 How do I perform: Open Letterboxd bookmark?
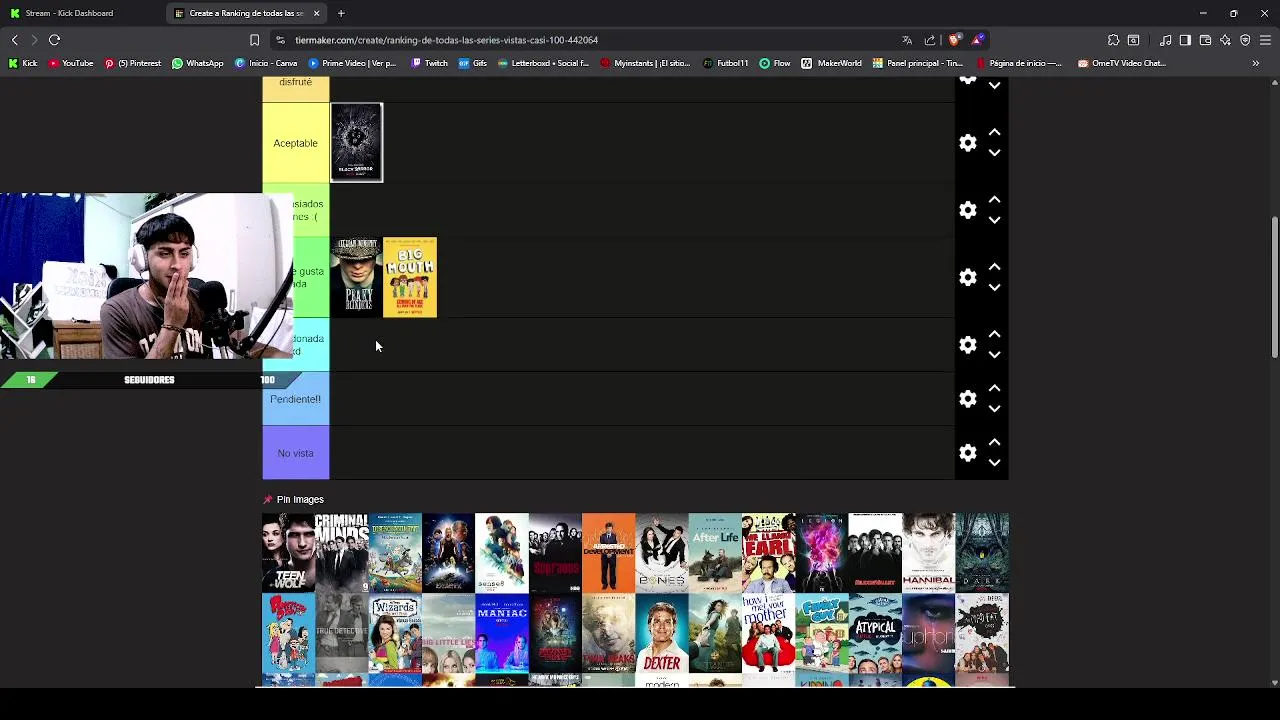coord(544,63)
